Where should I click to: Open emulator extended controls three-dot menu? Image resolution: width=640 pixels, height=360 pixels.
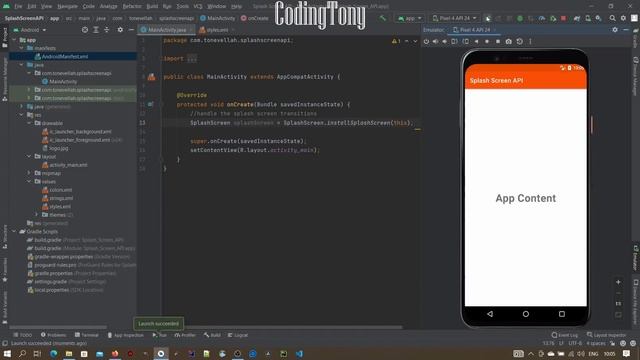530,41
